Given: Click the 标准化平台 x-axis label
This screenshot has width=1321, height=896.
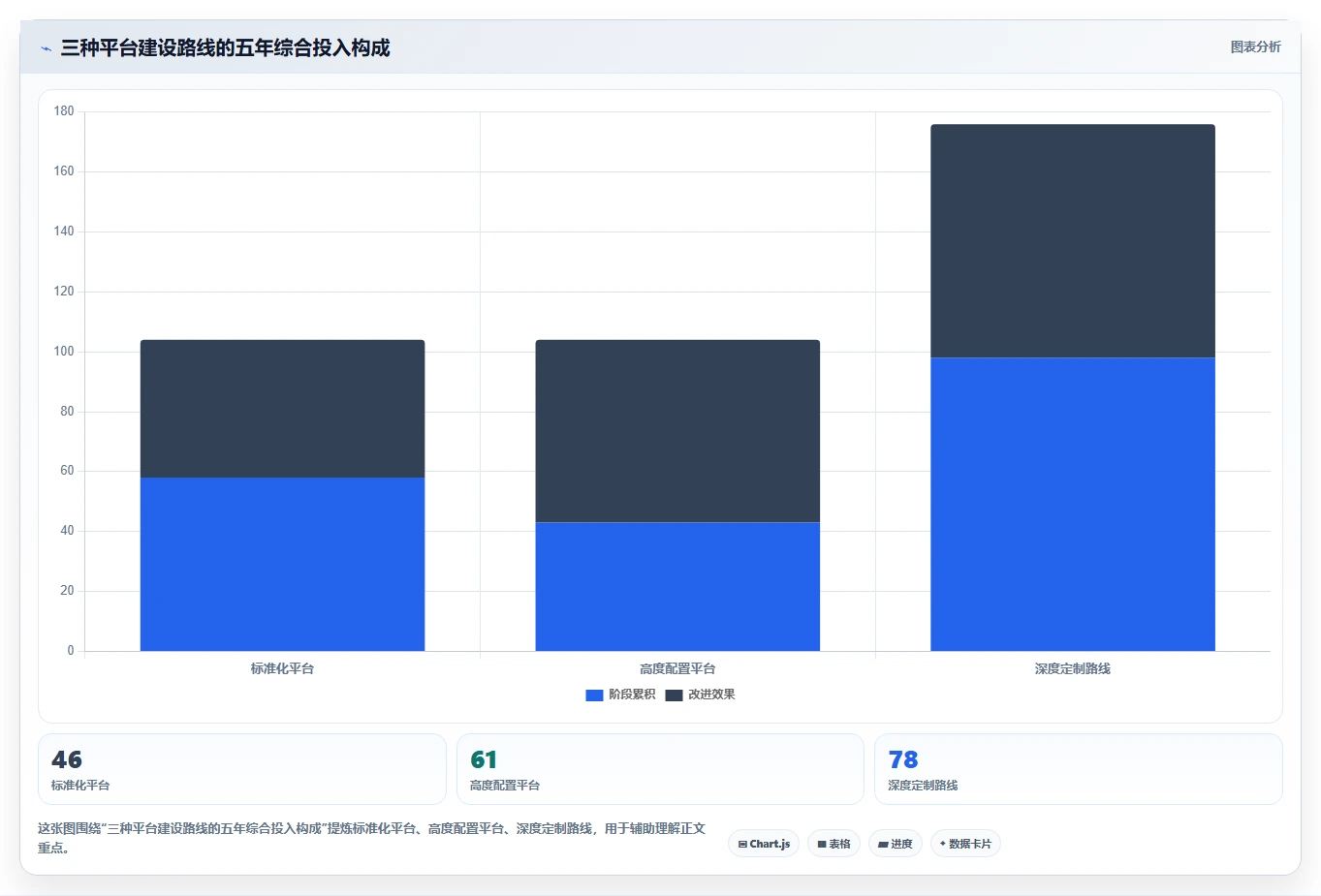Looking at the screenshot, I should pos(282,668).
